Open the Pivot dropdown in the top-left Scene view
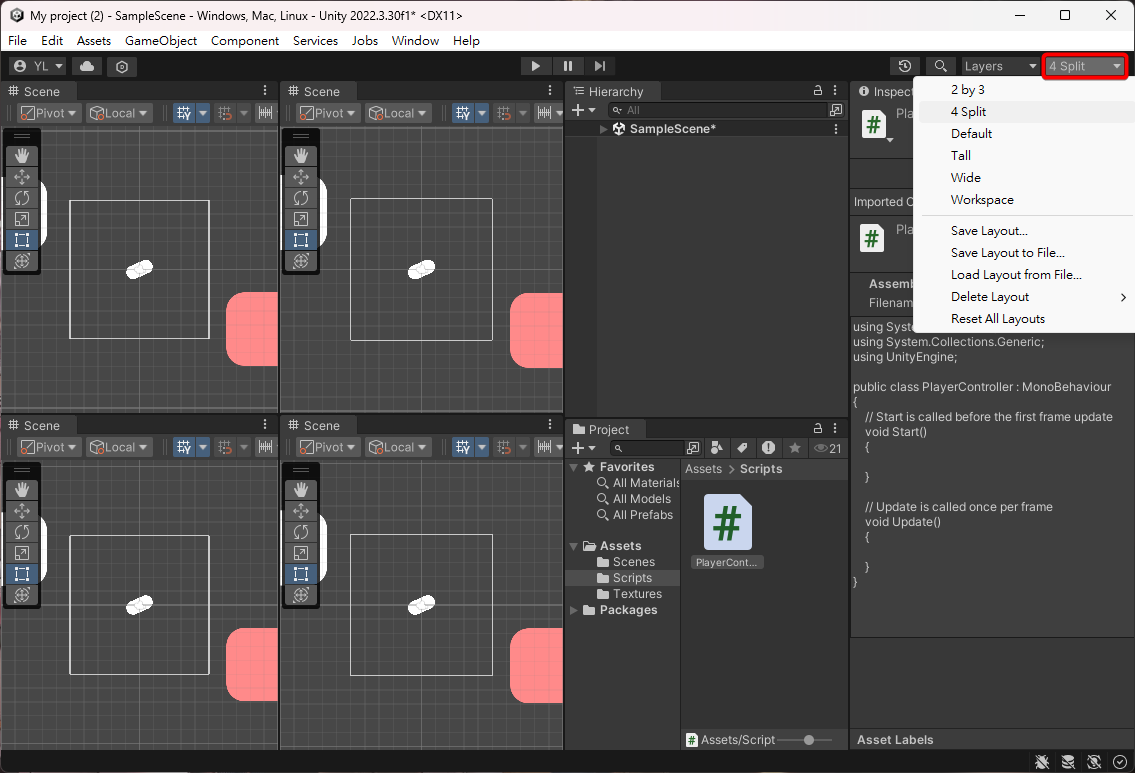Viewport: 1135px width, 773px height. click(49, 113)
